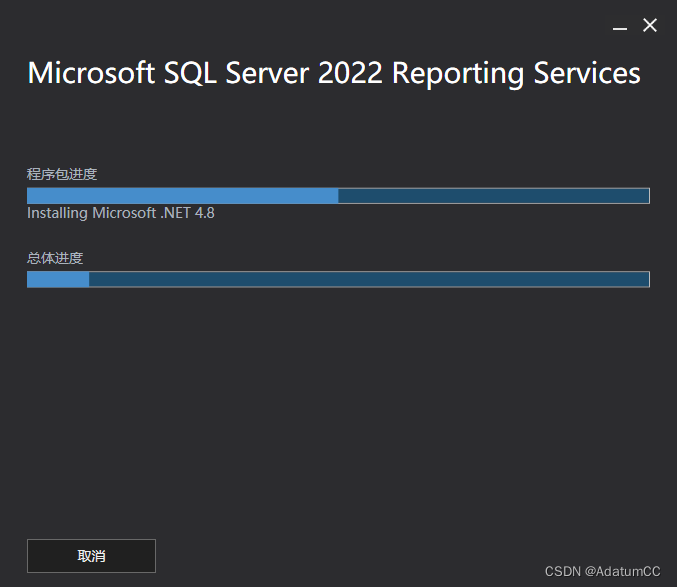Click the 总体进度 overall progress bar
The height and width of the screenshot is (587, 677).
point(338,279)
